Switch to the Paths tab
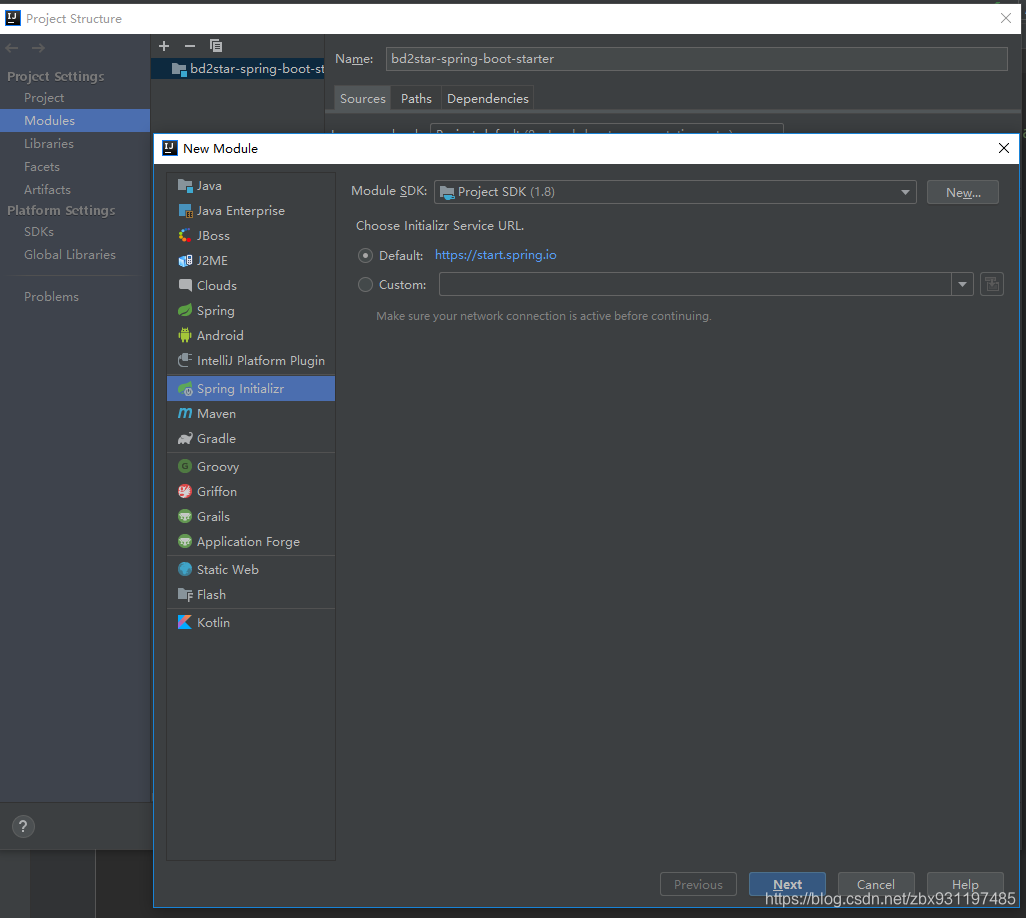Screen dimensions: 1026x918 coord(416,99)
